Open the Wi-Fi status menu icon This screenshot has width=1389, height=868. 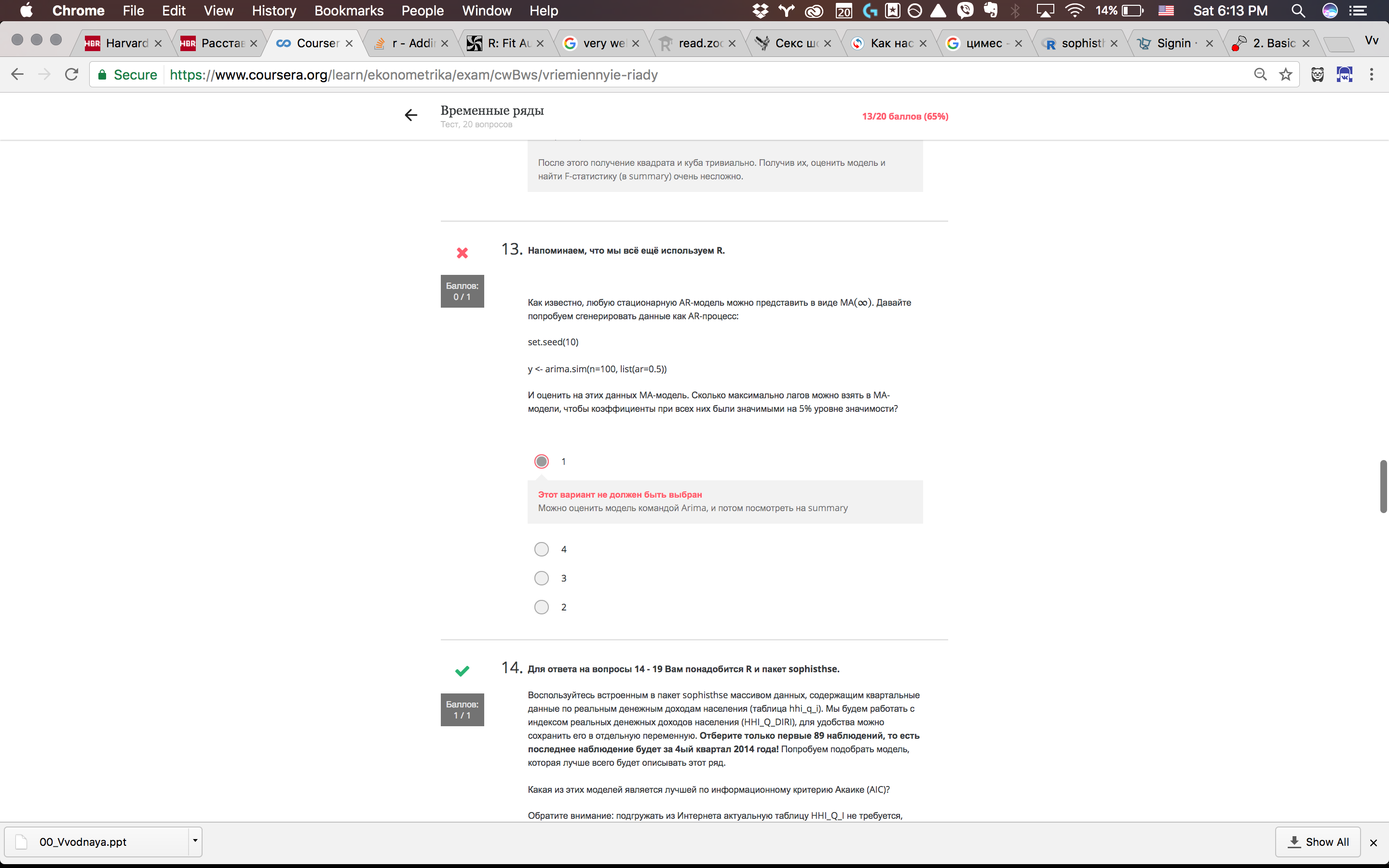pos(1074,11)
